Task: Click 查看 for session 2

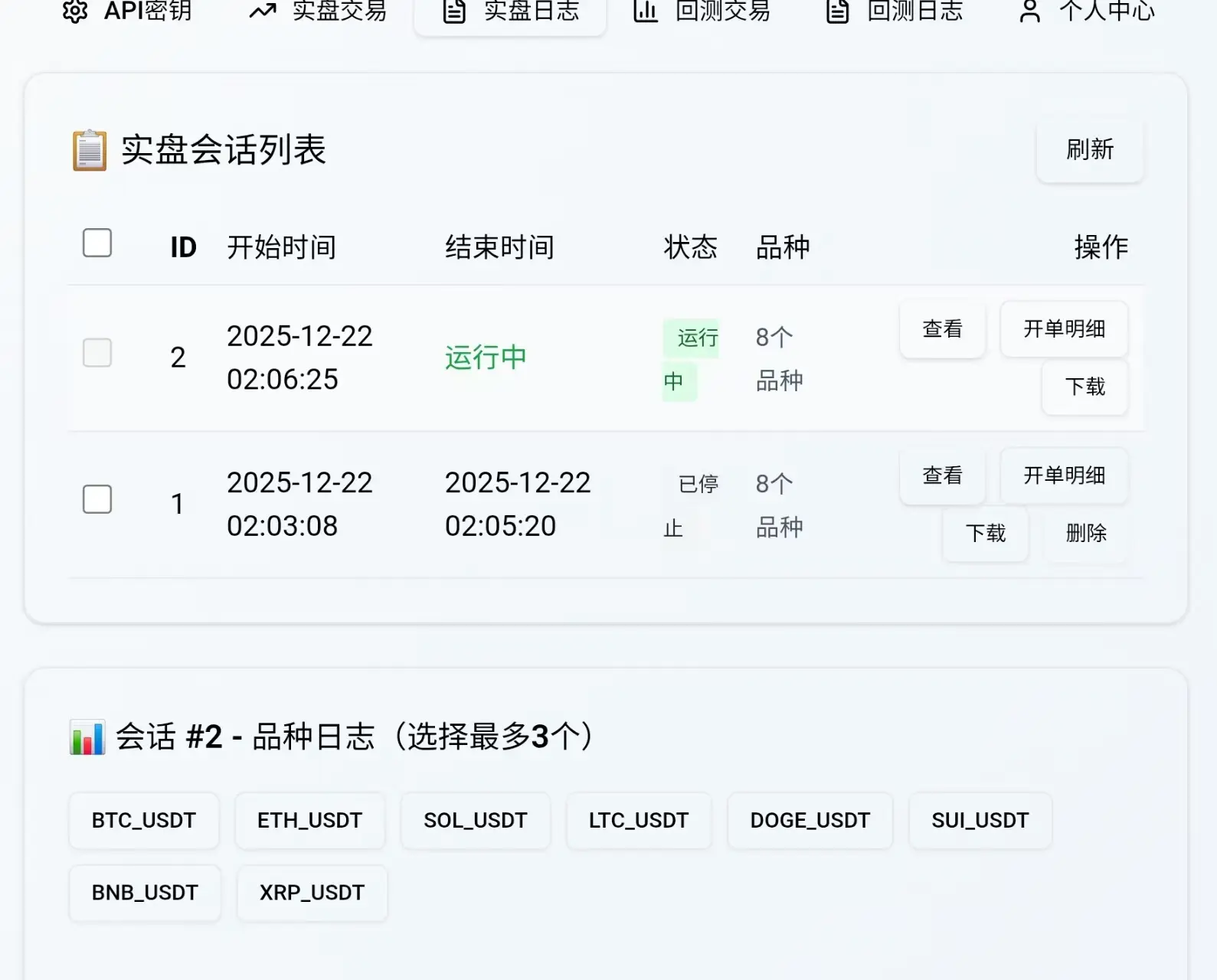Action: pyautogui.click(x=942, y=329)
